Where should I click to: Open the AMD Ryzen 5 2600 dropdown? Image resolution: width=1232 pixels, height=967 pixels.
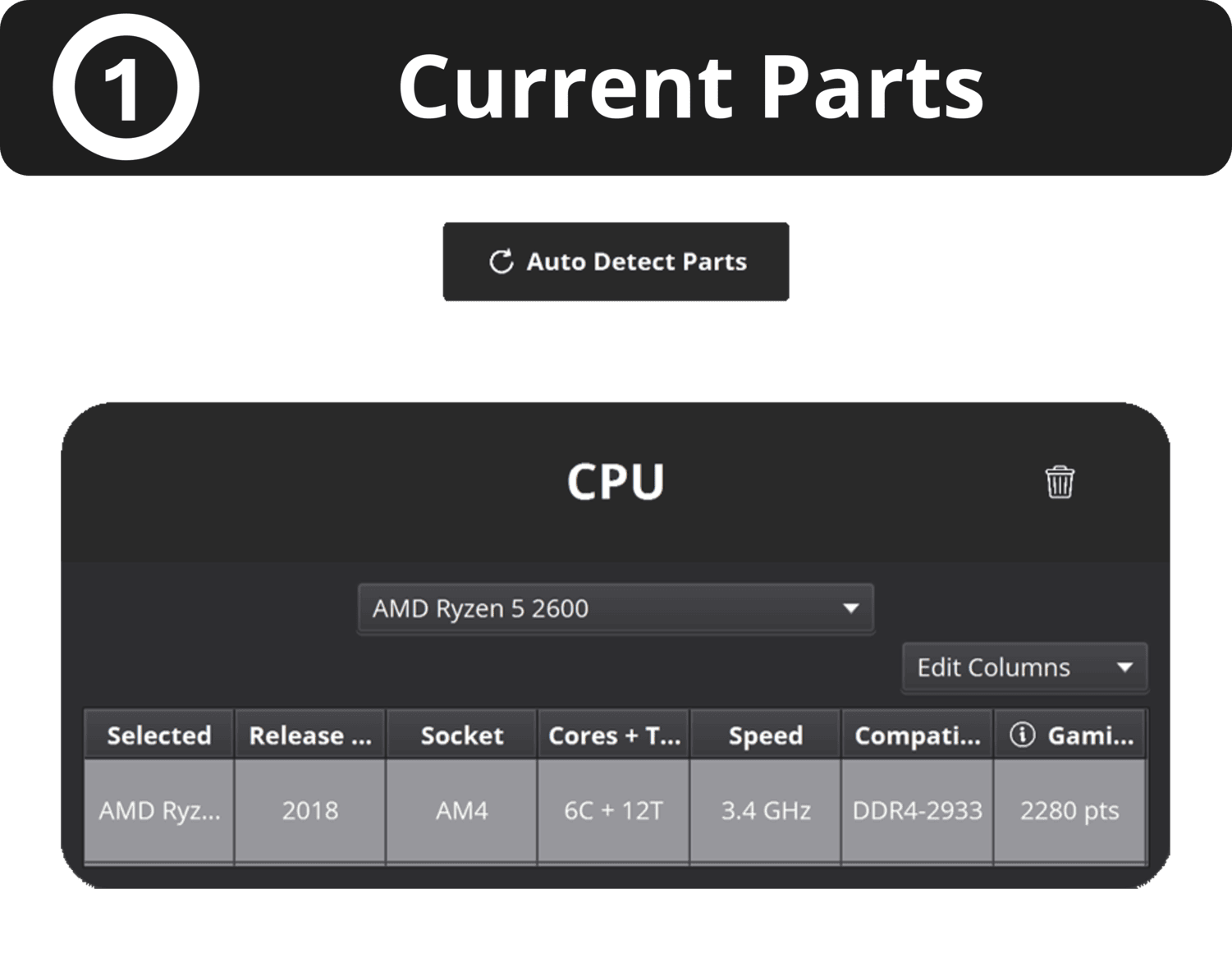click(616, 608)
